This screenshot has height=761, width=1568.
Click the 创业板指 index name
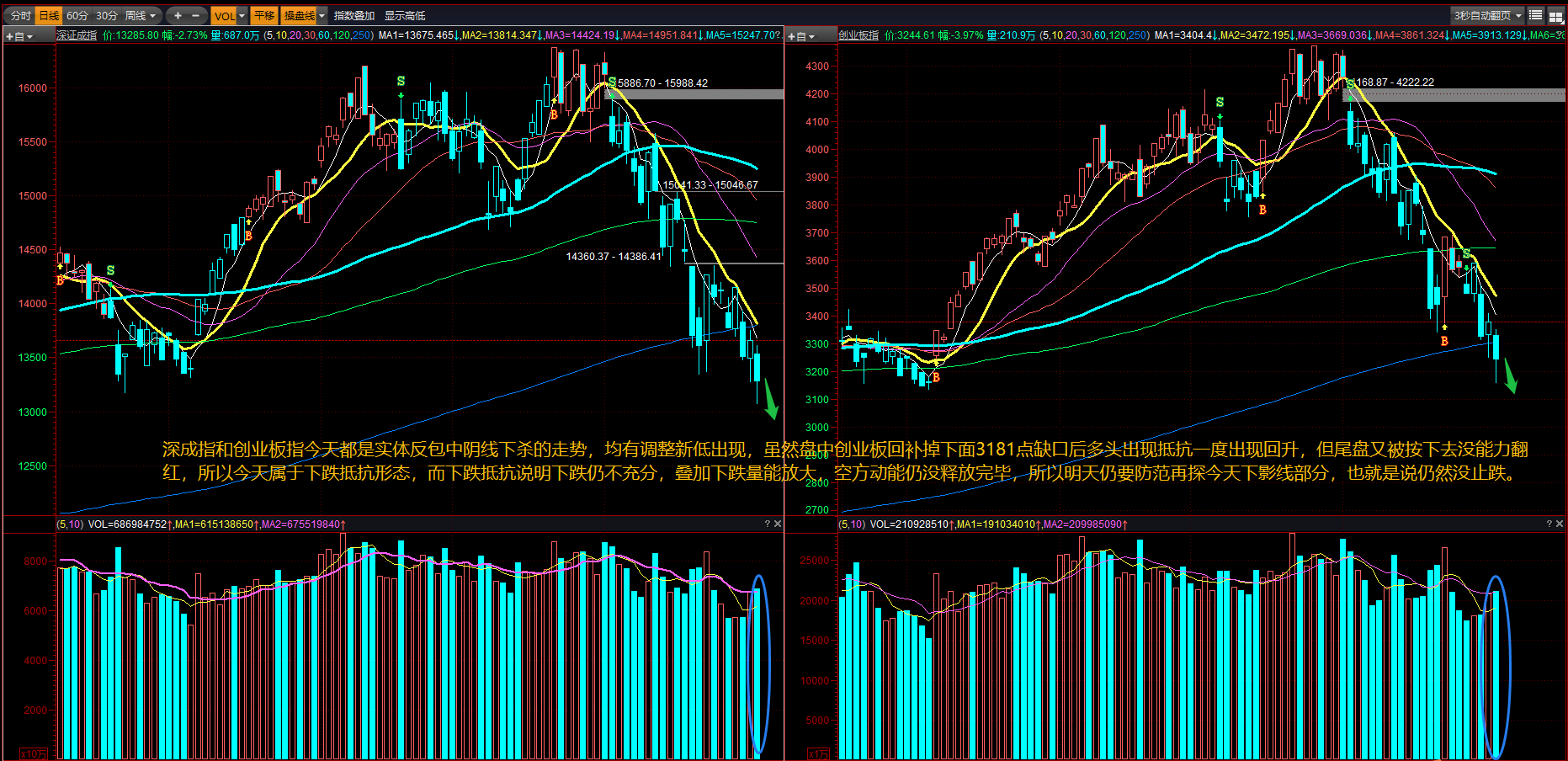click(x=858, y=35)
